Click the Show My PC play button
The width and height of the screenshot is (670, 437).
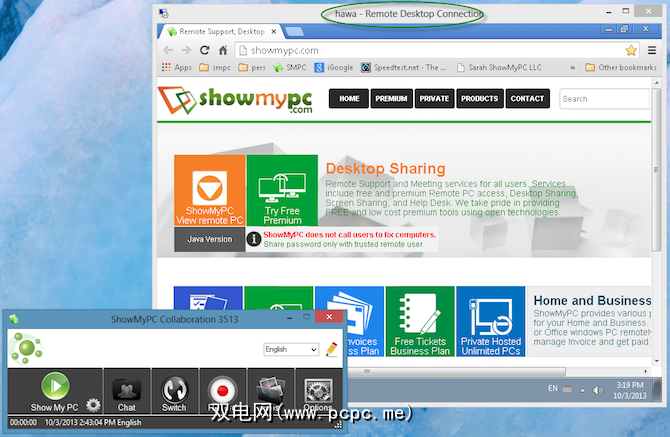point(55,386)
